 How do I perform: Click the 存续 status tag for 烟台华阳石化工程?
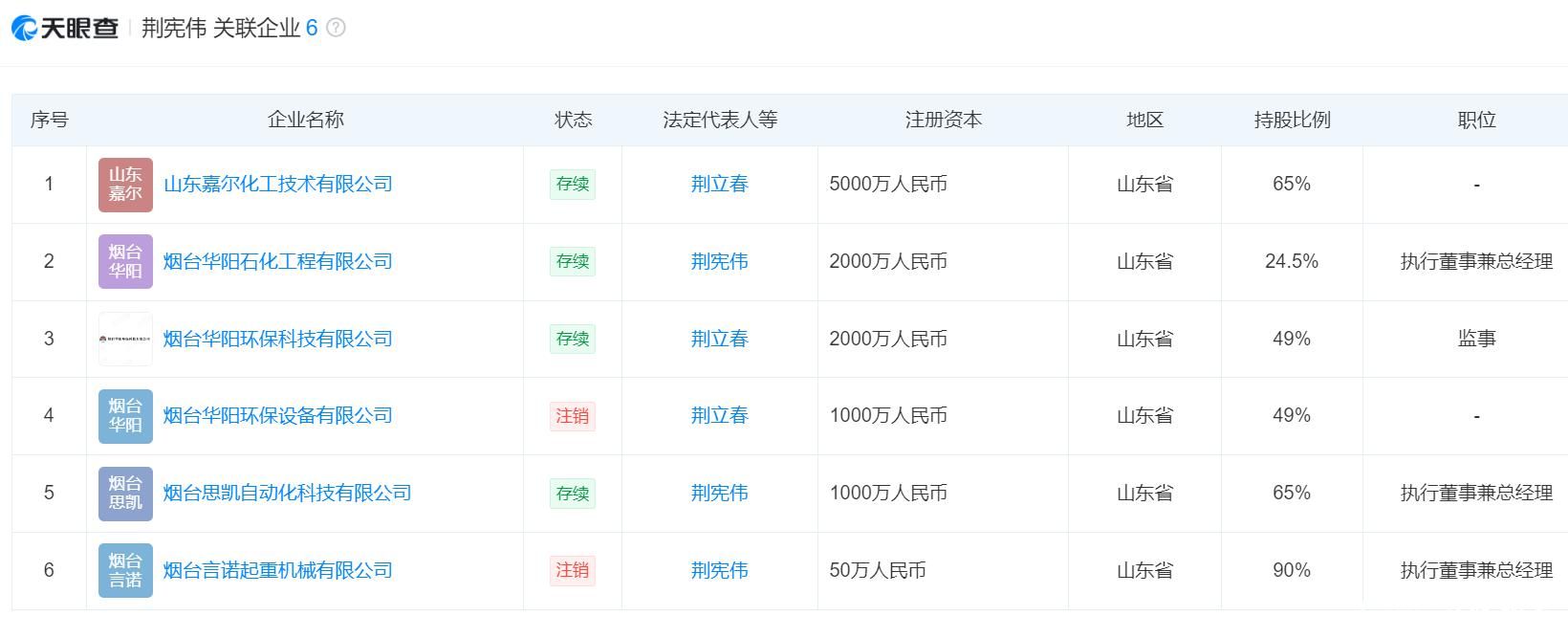pyautogui.click(x=573, y=261)
